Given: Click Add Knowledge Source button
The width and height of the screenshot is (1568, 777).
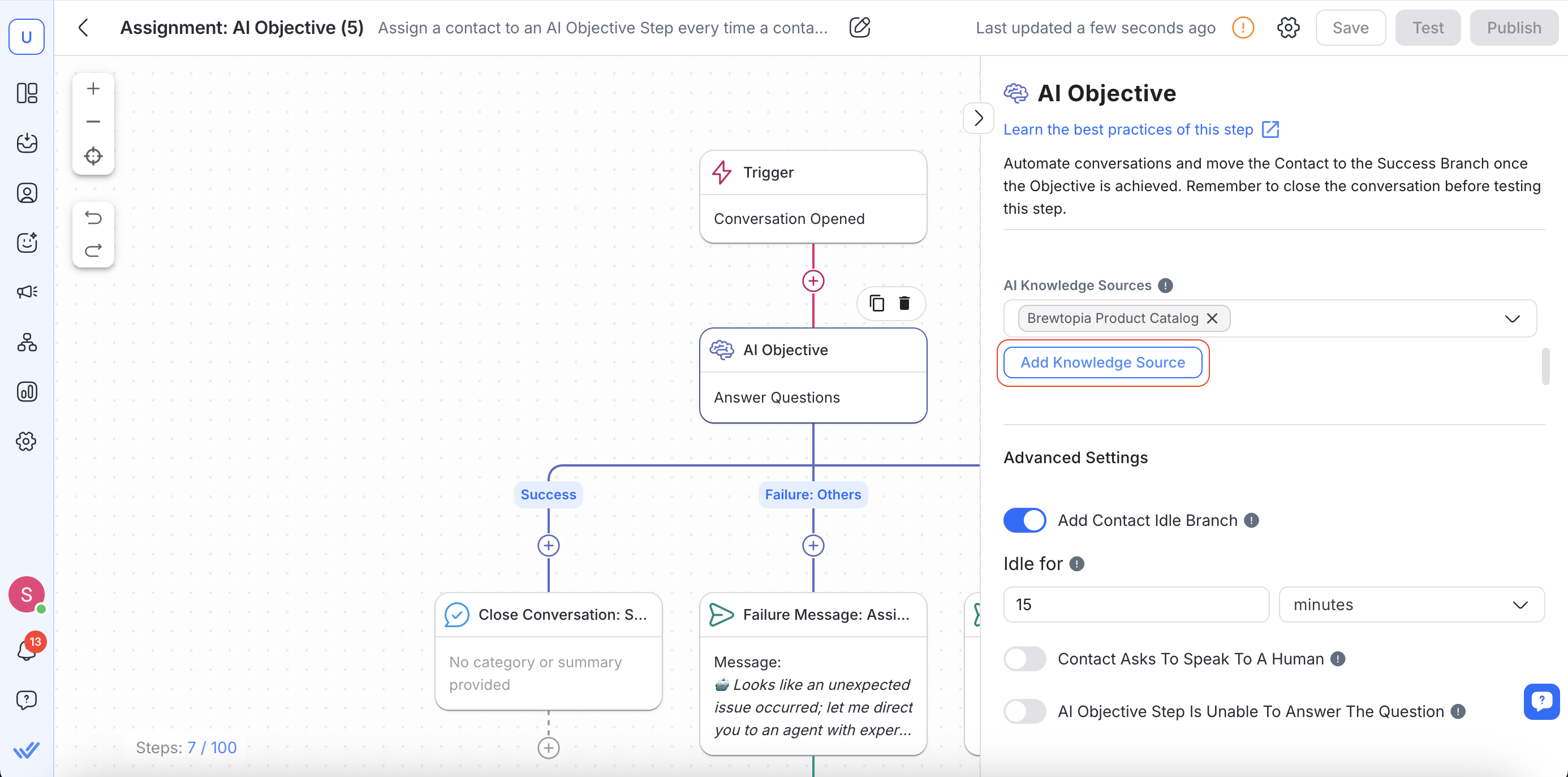Looking at the screenshot, I should (x=1102, y=362).
